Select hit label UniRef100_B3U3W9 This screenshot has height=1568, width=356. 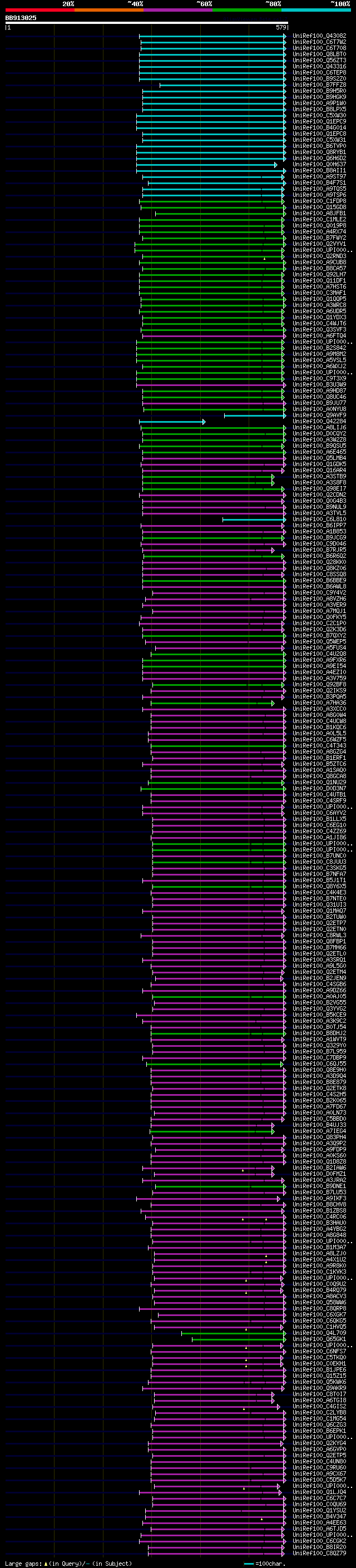319,385
